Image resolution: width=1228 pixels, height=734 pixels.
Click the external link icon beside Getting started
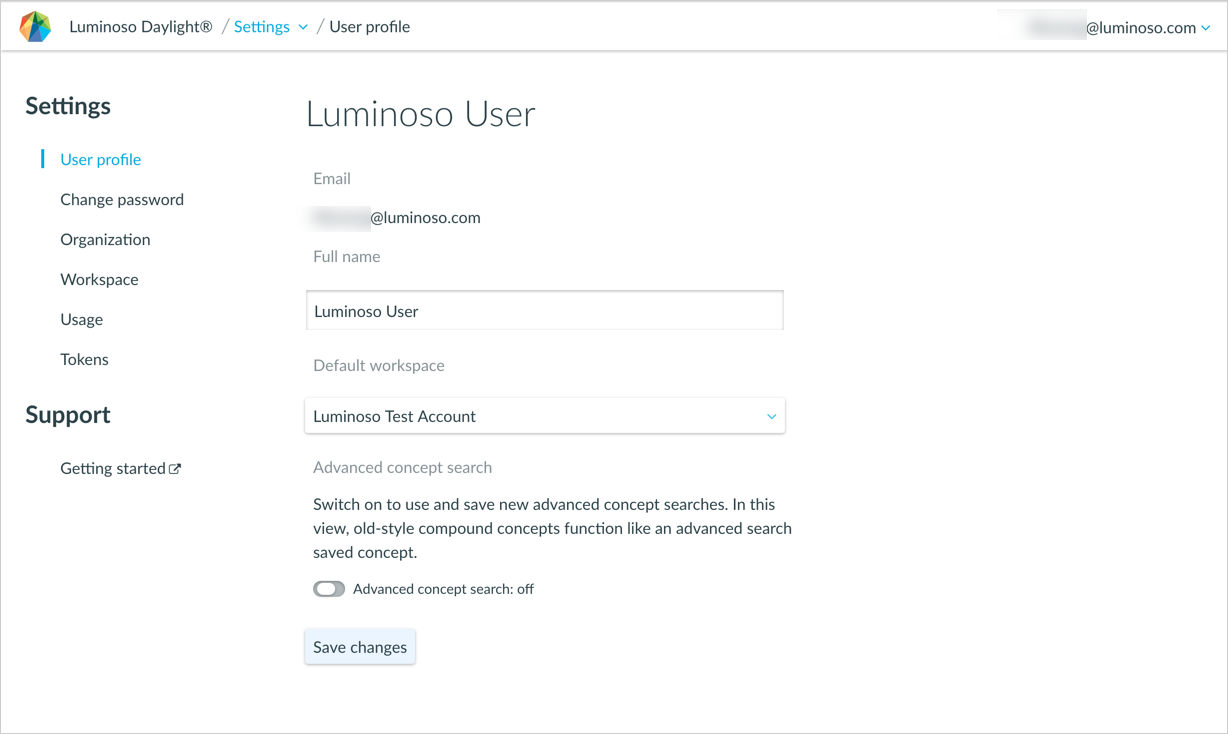[x=175, y=469]
